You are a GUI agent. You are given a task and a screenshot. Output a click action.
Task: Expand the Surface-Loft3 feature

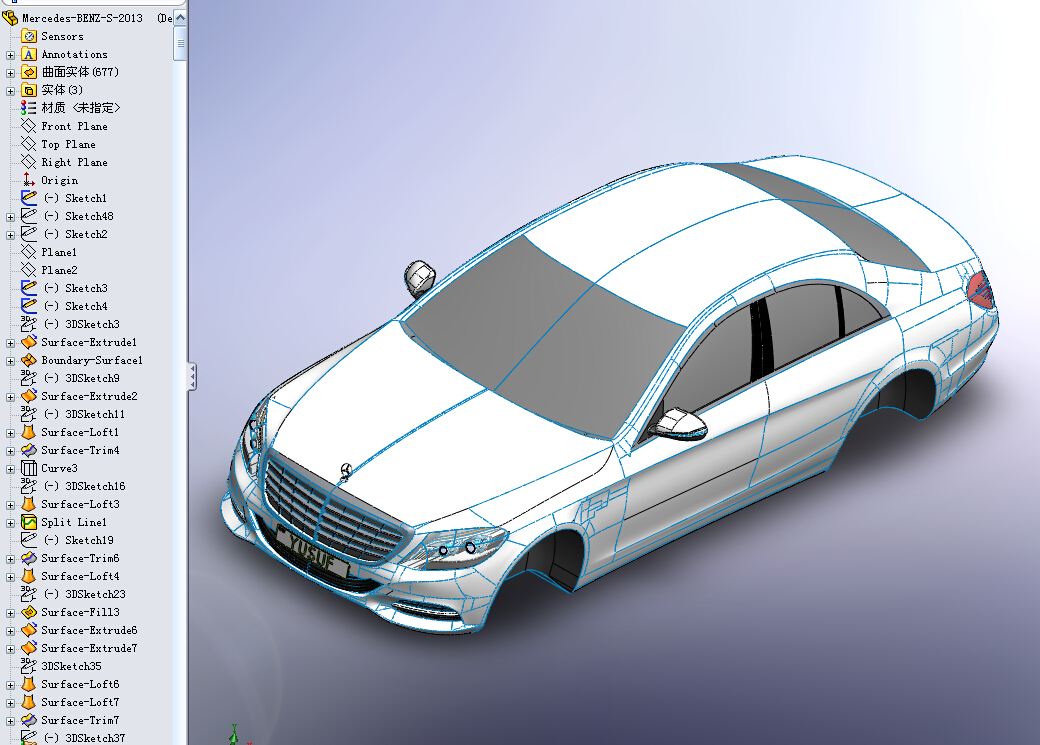click(x=11, y=505)
